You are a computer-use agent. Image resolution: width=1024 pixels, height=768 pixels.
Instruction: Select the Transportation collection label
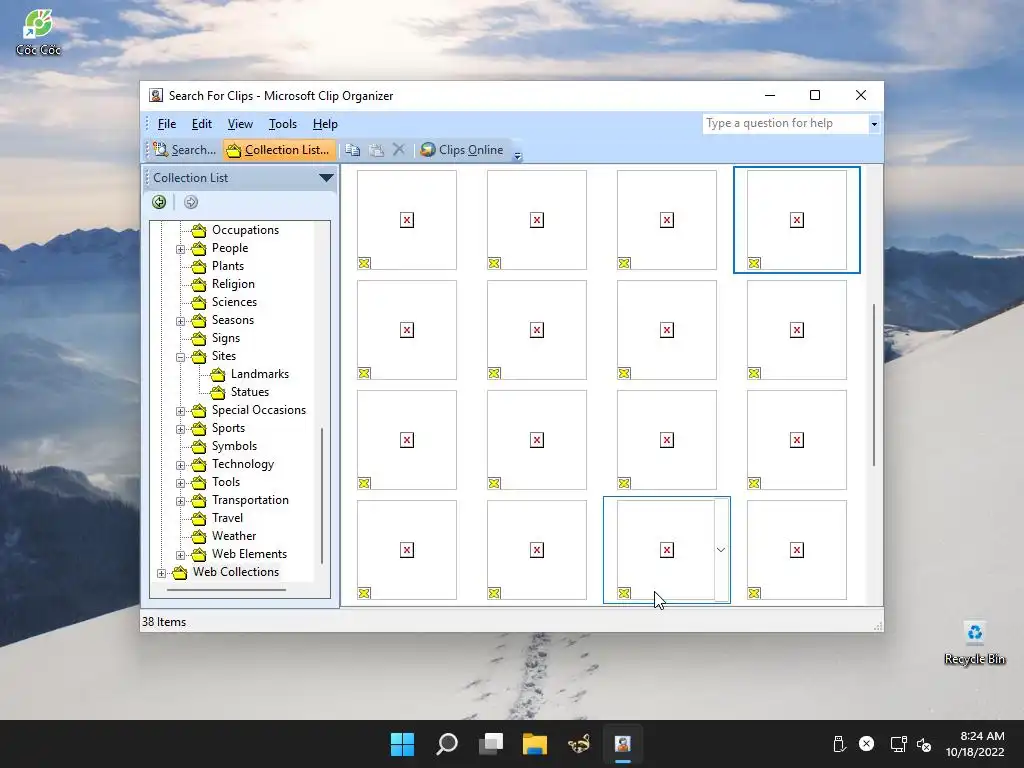tap(250, 500)
